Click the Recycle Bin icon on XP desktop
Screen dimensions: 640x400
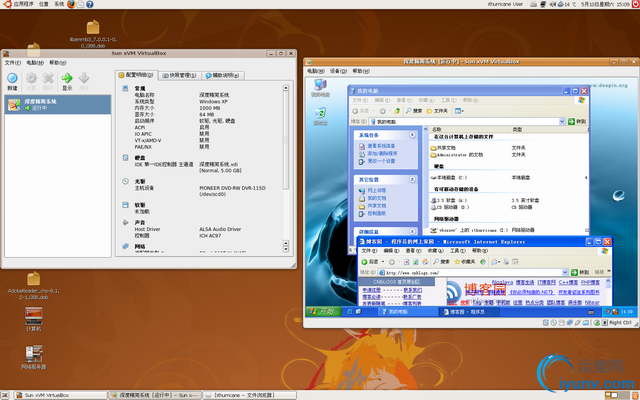(320, 116)
